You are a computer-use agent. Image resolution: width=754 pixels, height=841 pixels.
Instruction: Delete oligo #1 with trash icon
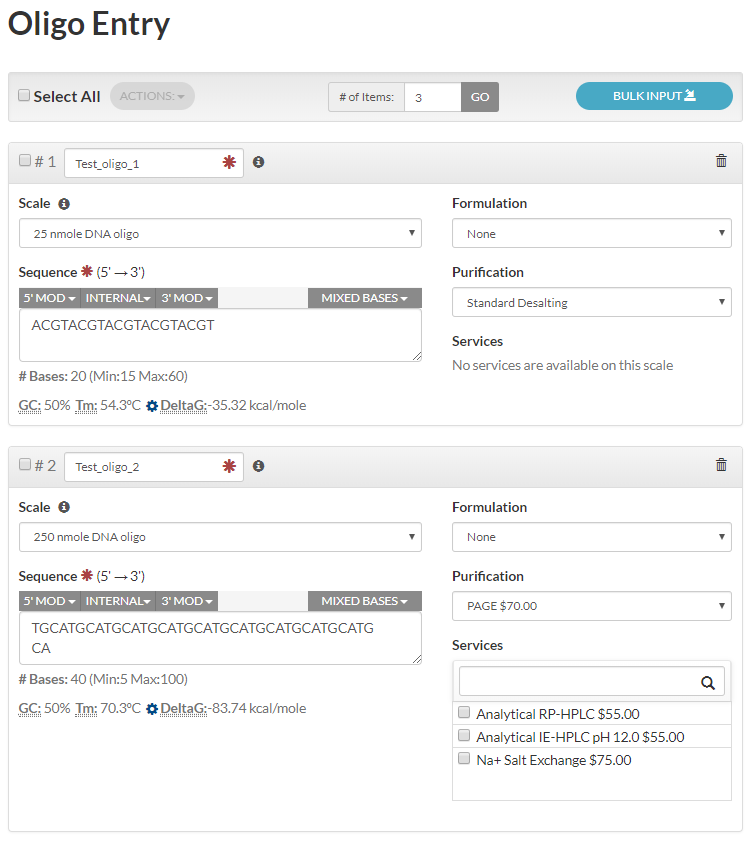(x=721, y=161)
